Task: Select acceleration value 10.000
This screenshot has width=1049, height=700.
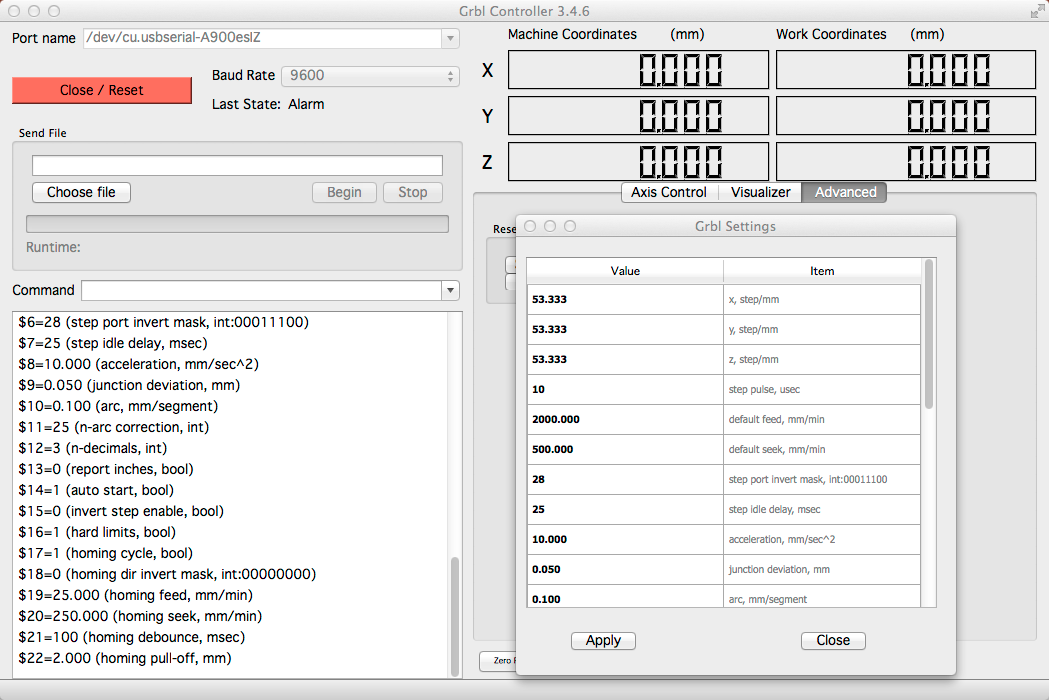Action: pos(625,539)
